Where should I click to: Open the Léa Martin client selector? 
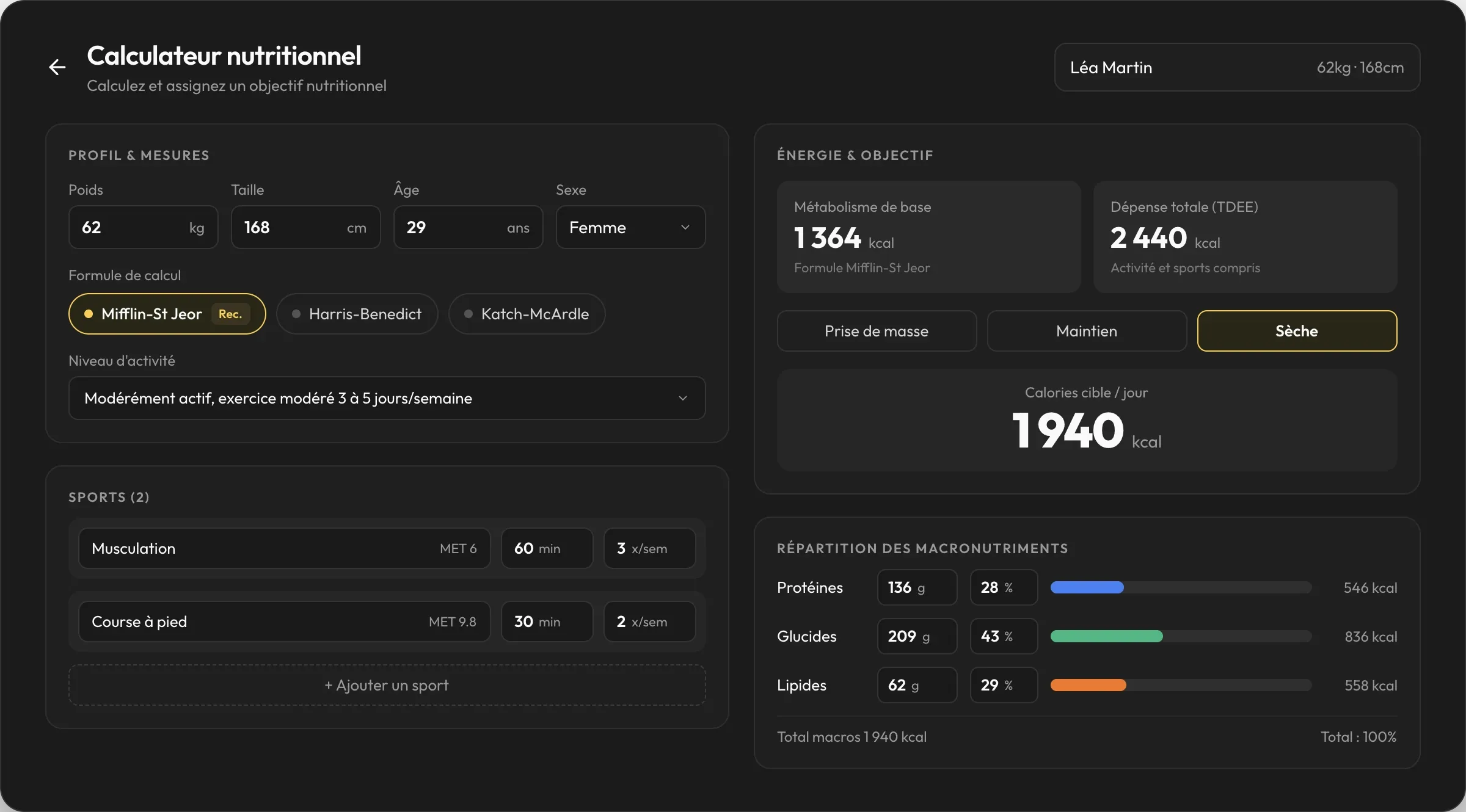(x=1237, y=67)
